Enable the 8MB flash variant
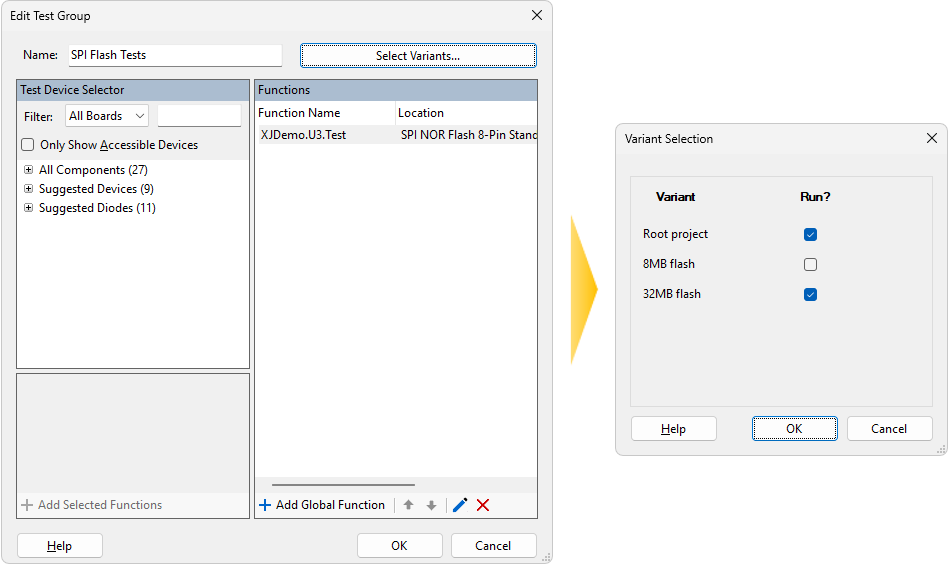The width and height of the screenshot is (951, 564). (x=810, y=264)
